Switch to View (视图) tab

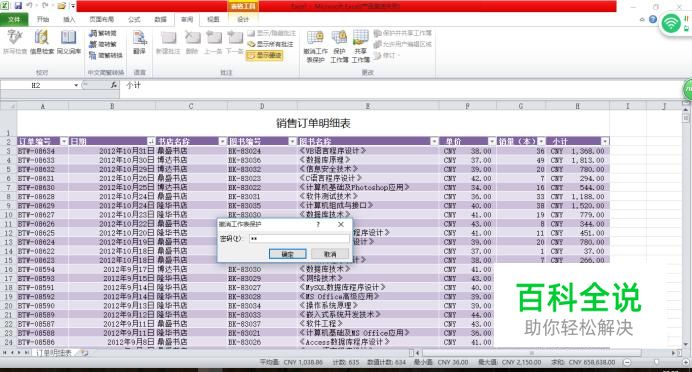213,19
